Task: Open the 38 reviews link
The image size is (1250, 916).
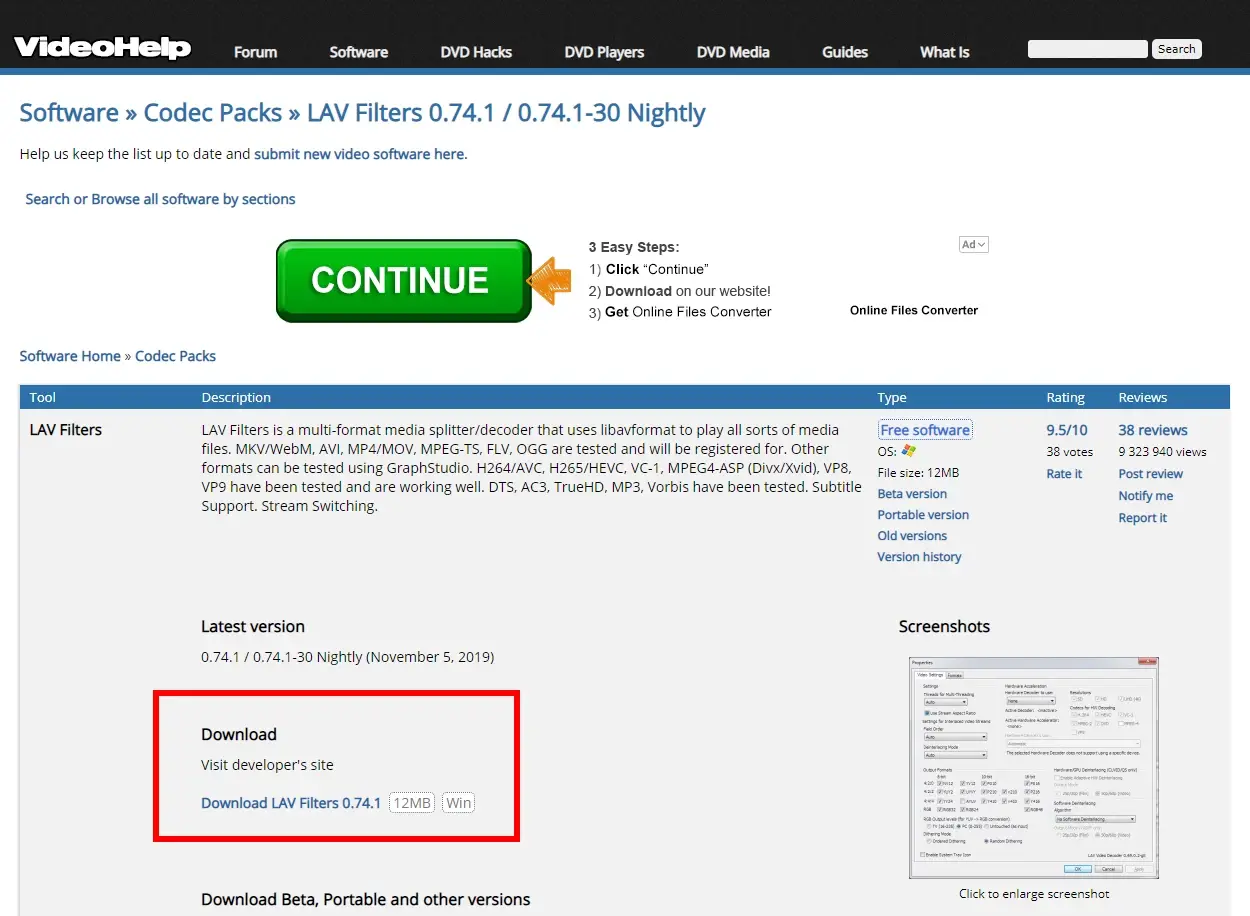Action: 1153,430
